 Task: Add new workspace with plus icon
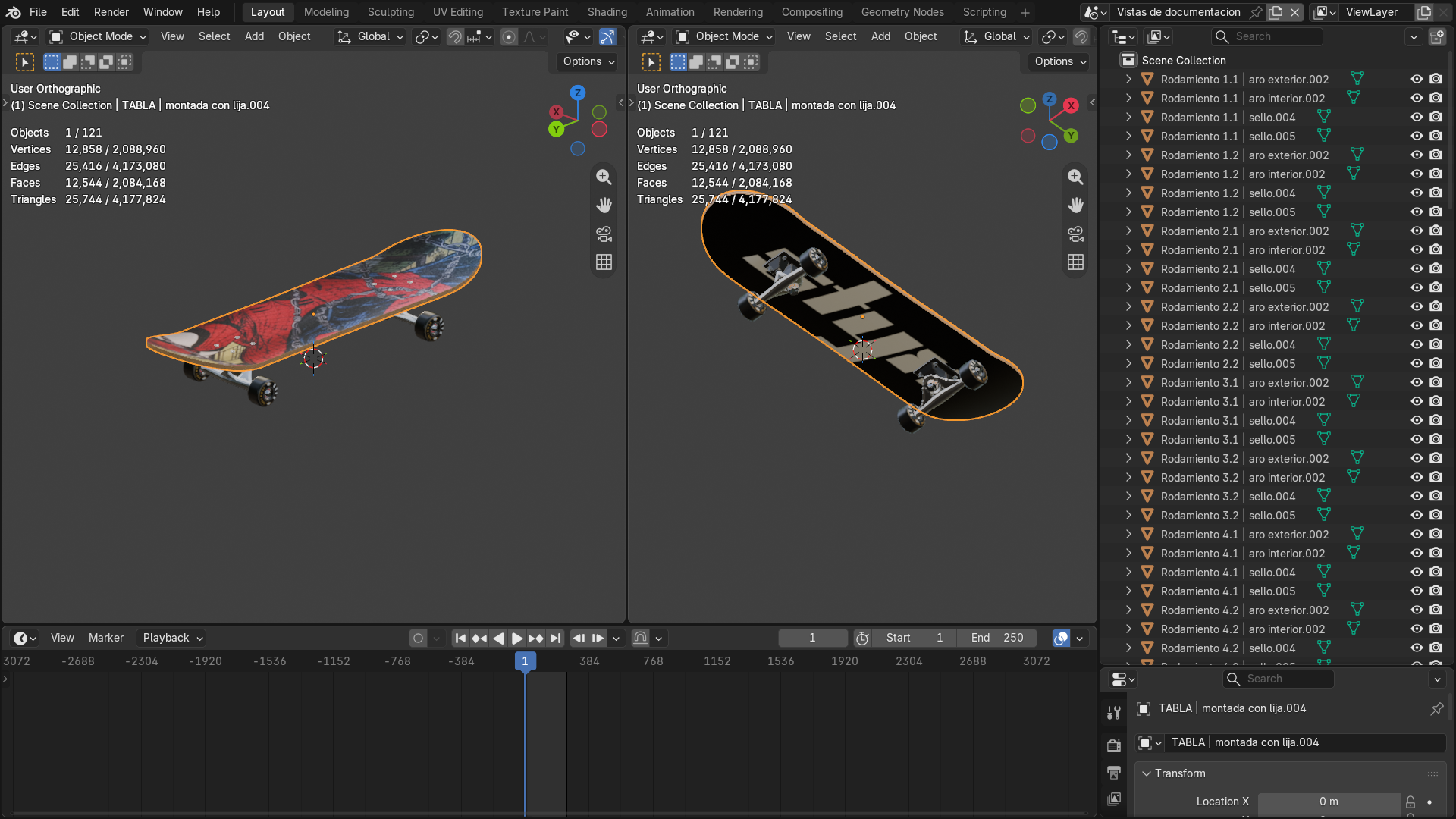point(1025,13)
